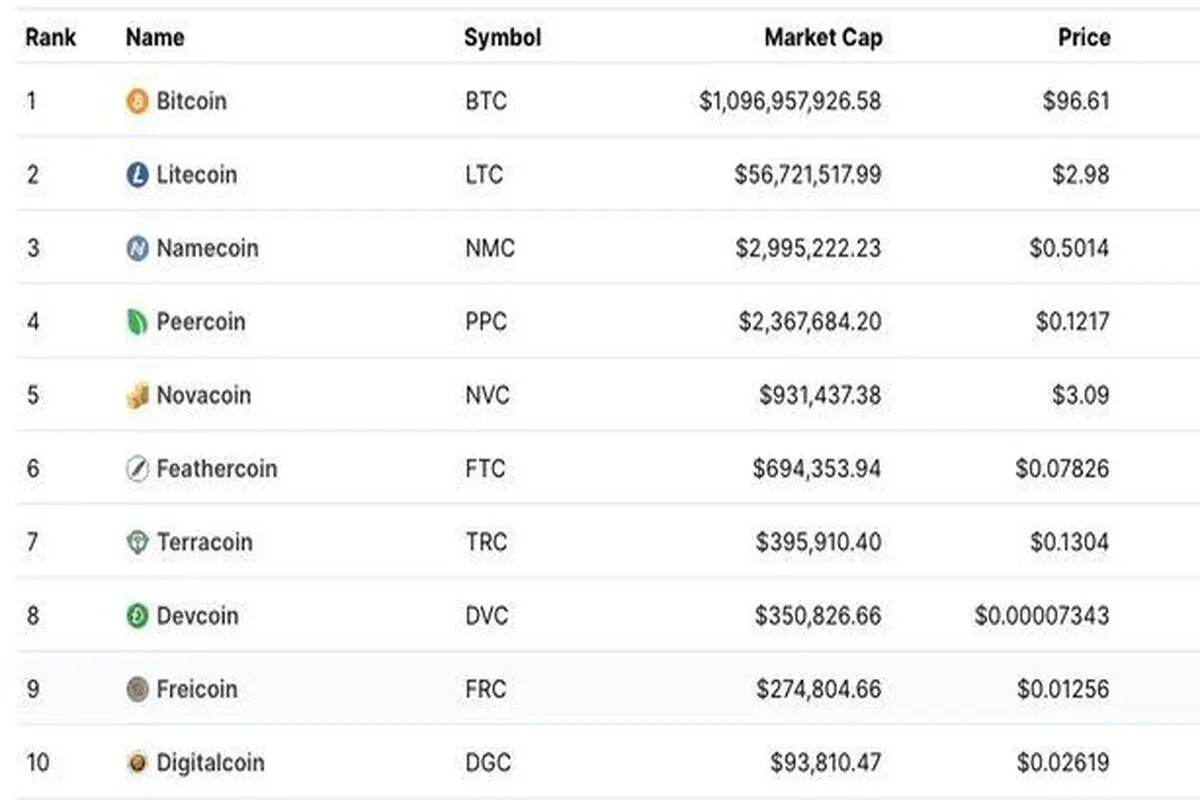Sort by the Symbol column header
1200x800 pixels.
pos(502,38)
